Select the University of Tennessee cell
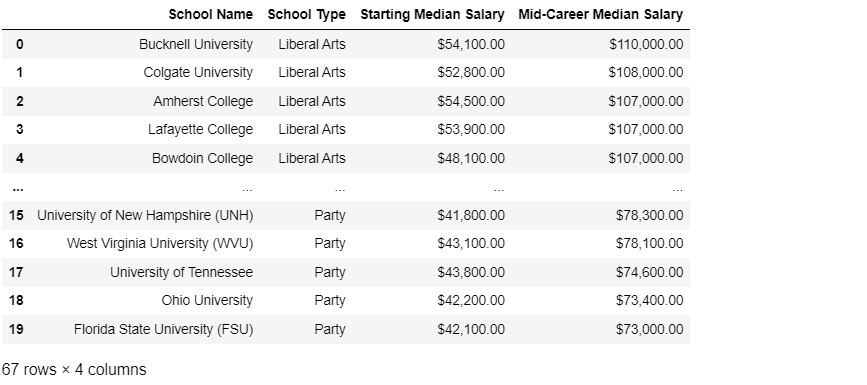The width and height of the screenshot is (867, 385). [181, 272]
